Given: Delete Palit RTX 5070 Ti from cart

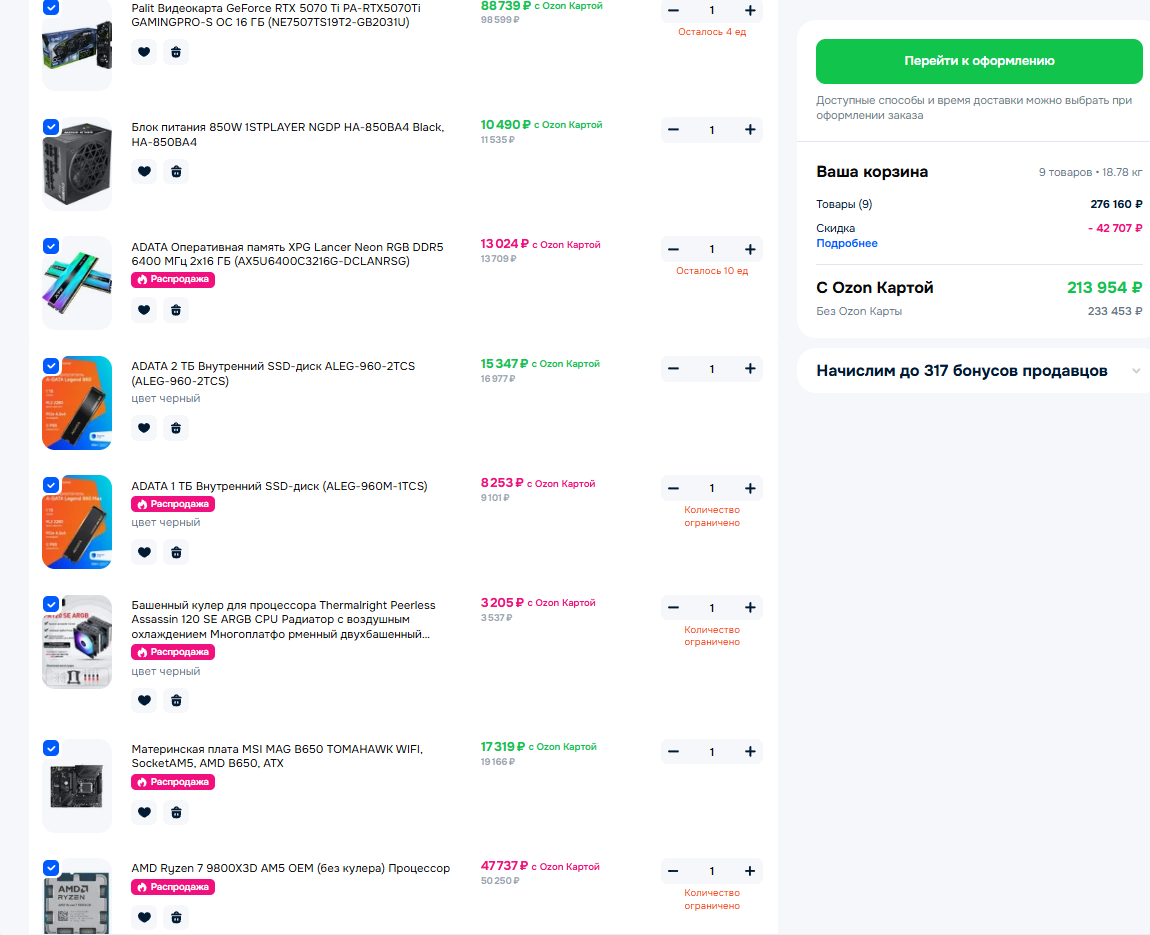Looking at the screenshot, I should point(176,52).
